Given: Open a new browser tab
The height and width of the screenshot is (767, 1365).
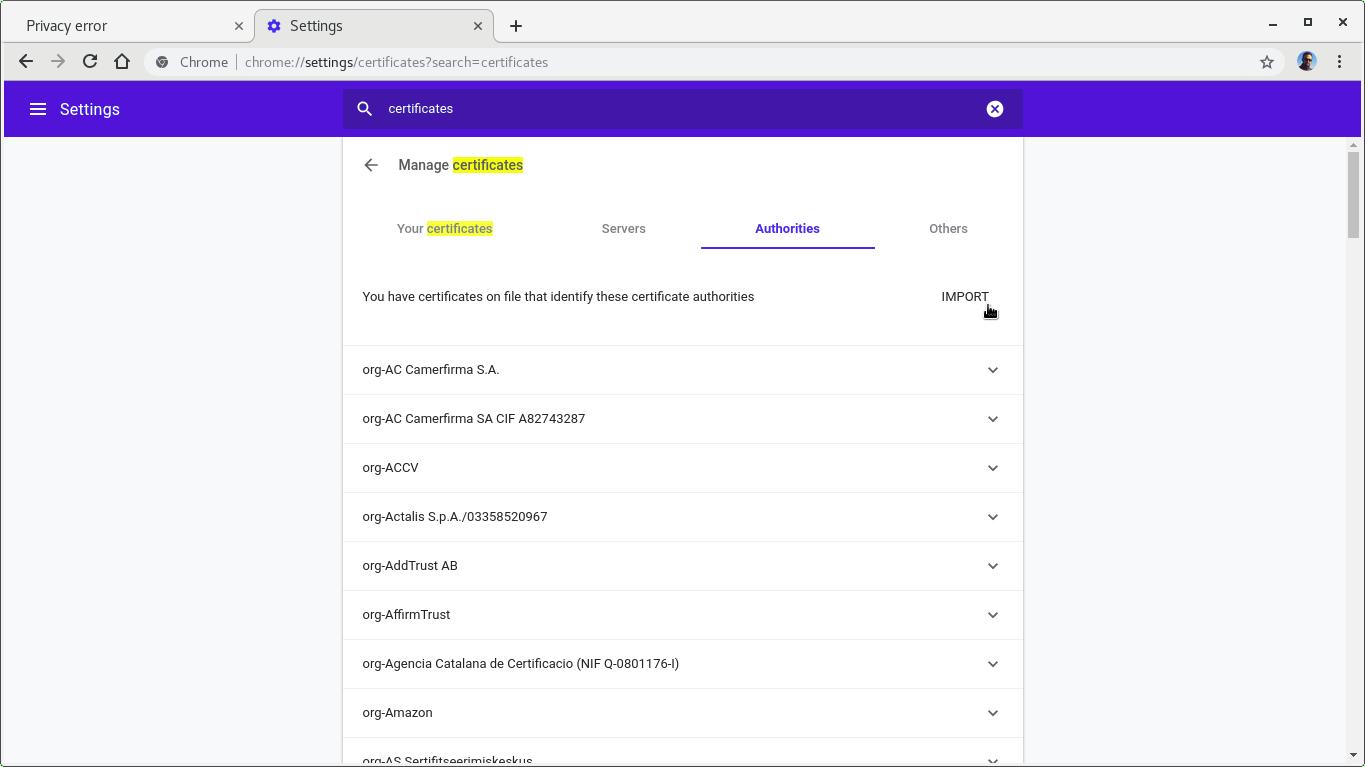Looking at the screenshot, I should click(515, 26).
